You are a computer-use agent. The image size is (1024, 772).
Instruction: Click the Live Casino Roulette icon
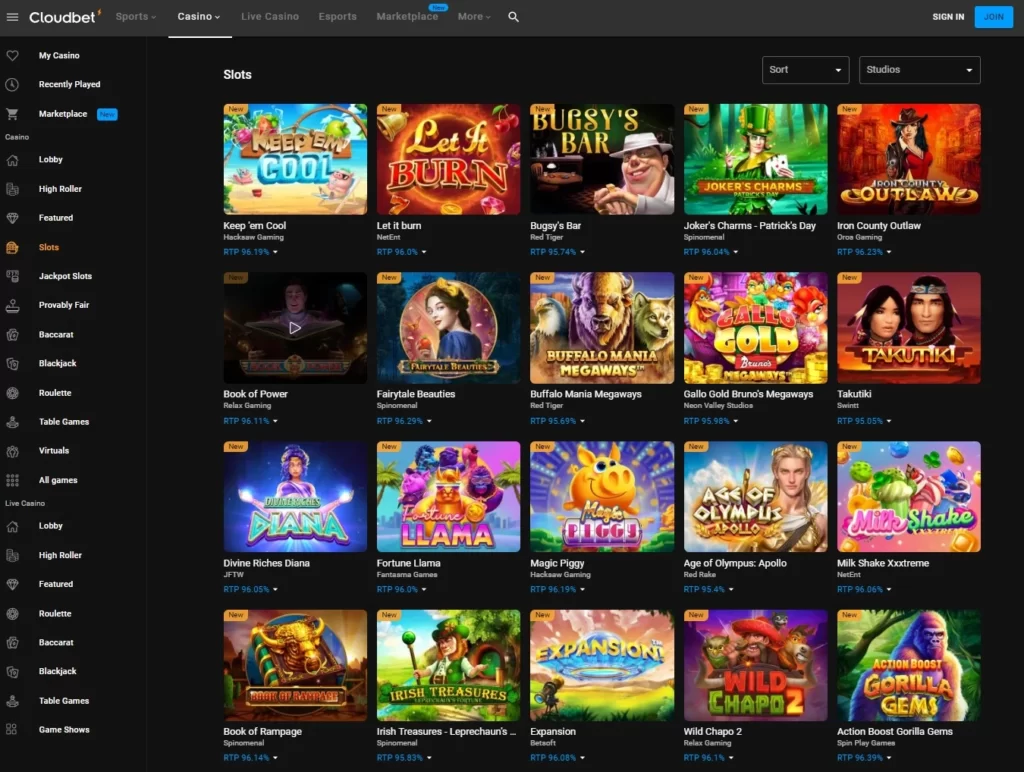(12, 613)
